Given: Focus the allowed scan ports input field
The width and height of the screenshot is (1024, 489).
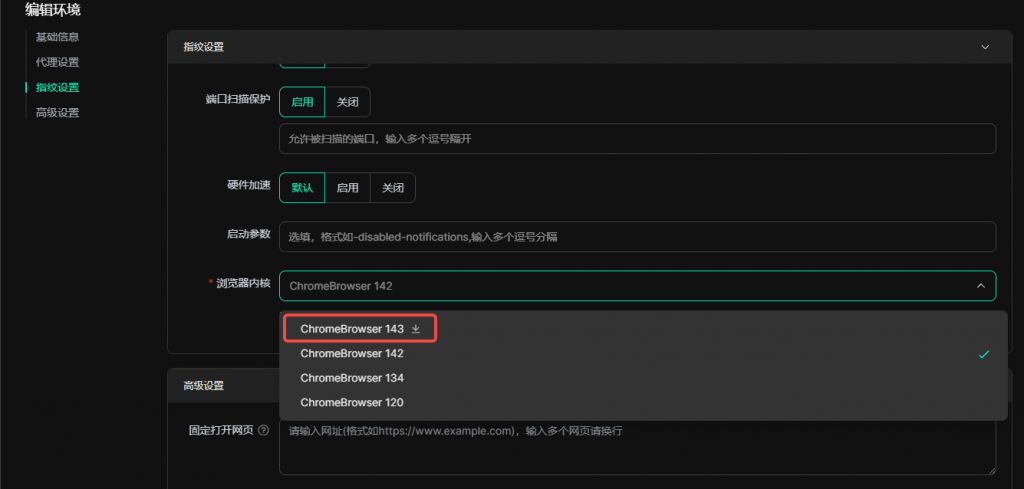Looking at the screenshot, I should [x=637, y=139].
